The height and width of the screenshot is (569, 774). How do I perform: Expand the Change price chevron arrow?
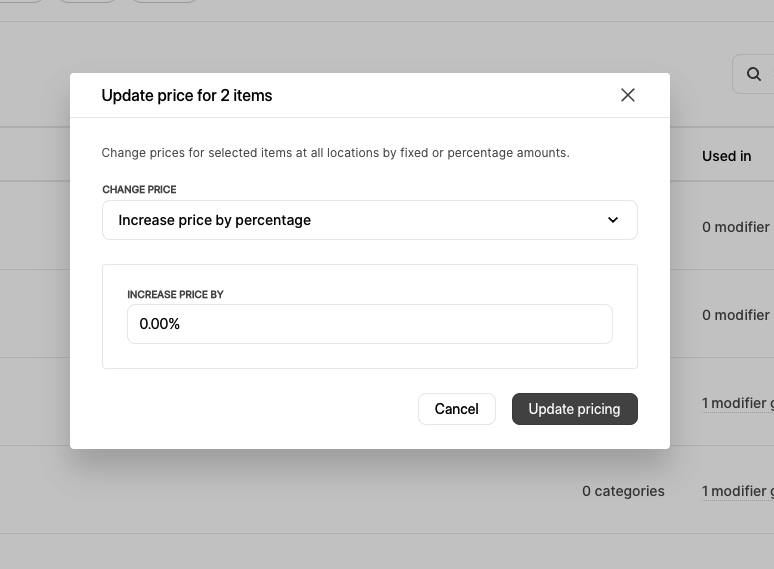pyautogui.click(x=613, y=220)
